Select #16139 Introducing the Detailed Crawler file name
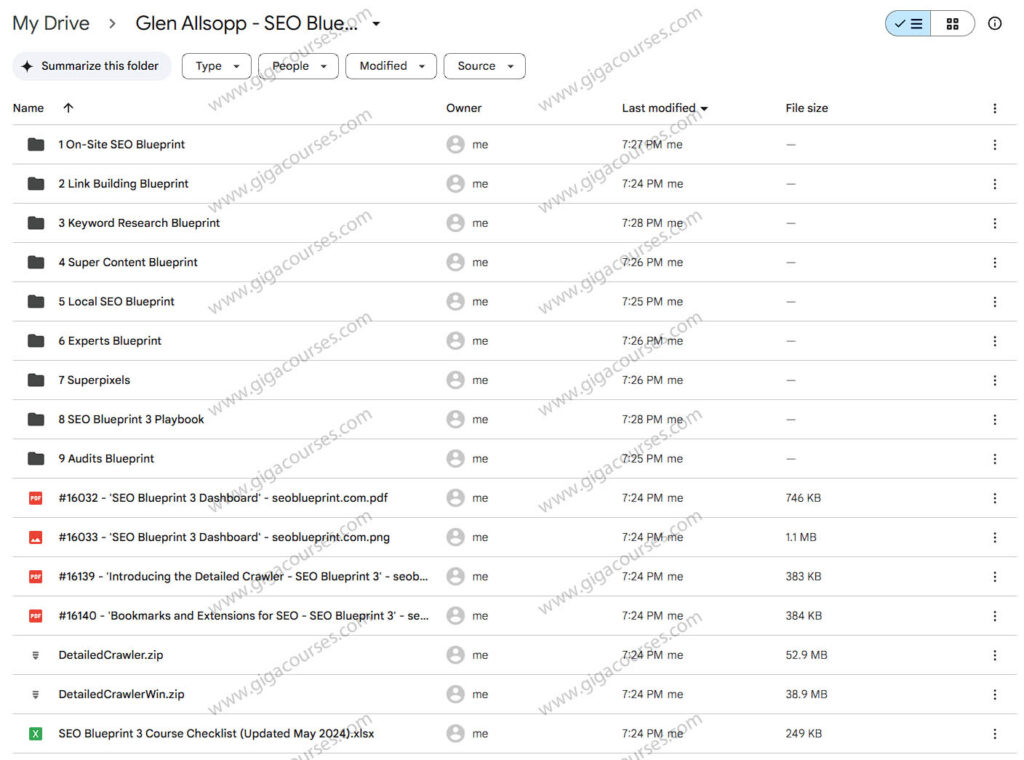 [243, 576]
